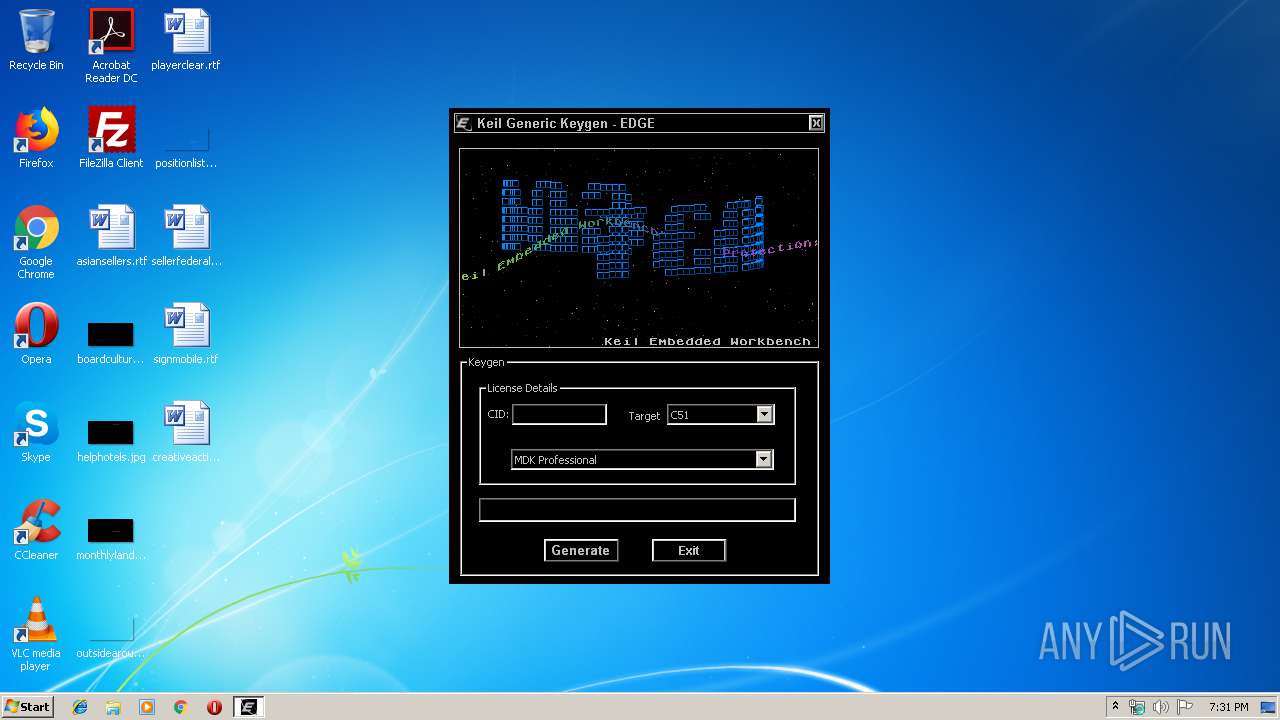Screen dimensions: 1280x720
Task: Close the Keil Generic Keygen window
Action: point(816,123)
